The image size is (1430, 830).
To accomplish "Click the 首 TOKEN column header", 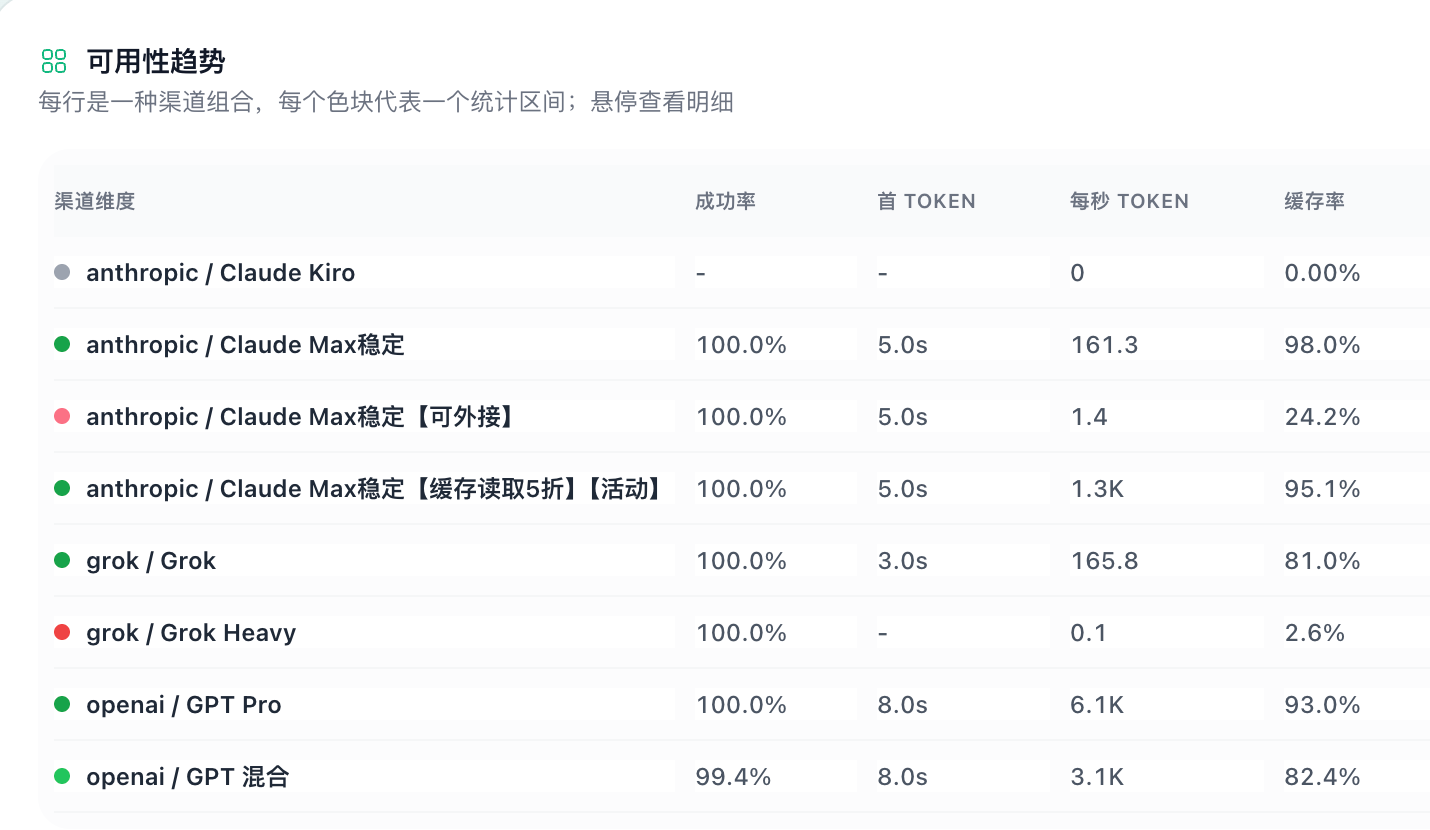I will [926, 201].
